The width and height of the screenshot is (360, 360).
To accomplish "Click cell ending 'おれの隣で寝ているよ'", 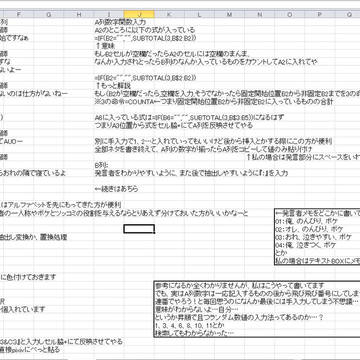I will click(32, 173).
